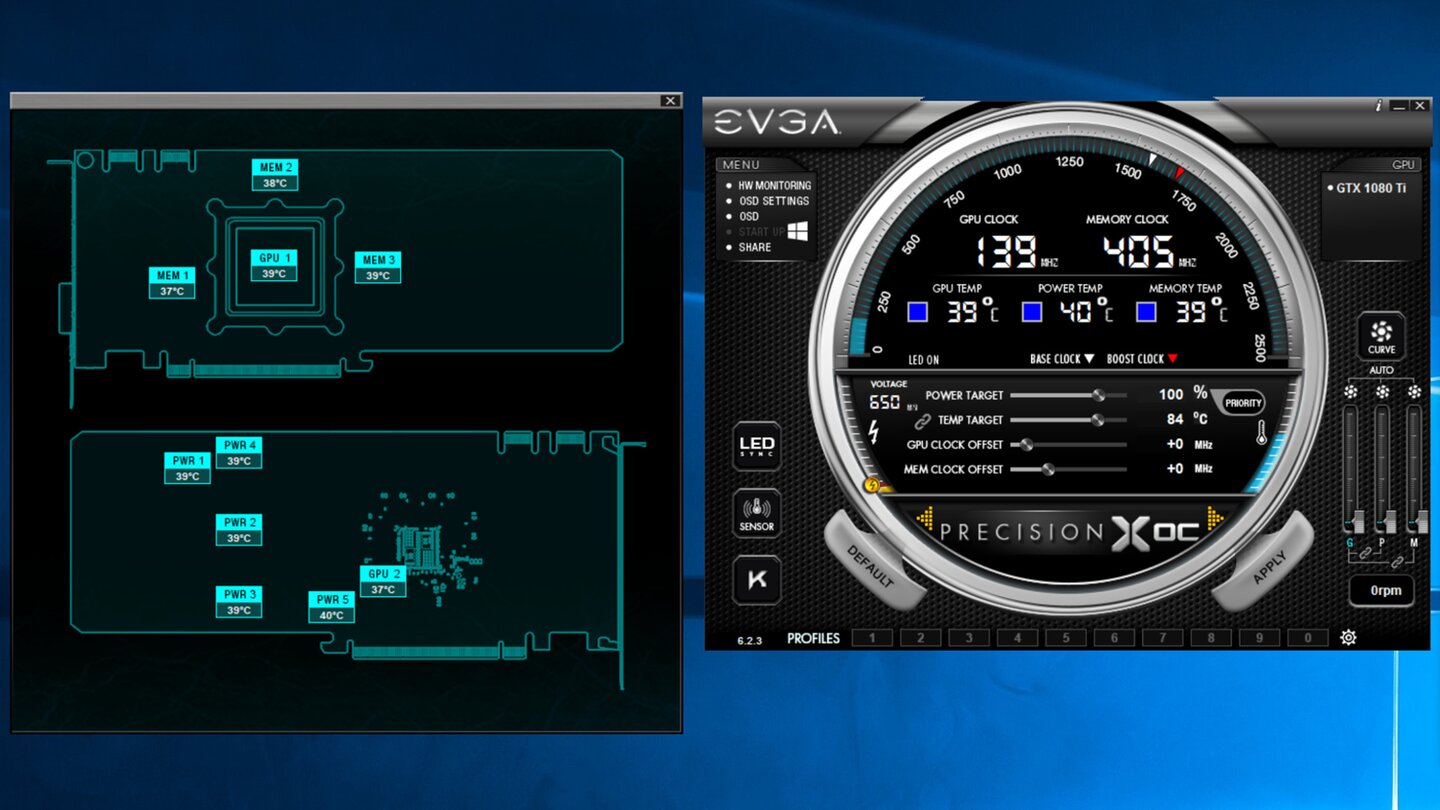Image resolution: width=1440 pixels, height=810 pixels.
Task: Click the GPU 2 sensor label
Action: tap(383, 581)
